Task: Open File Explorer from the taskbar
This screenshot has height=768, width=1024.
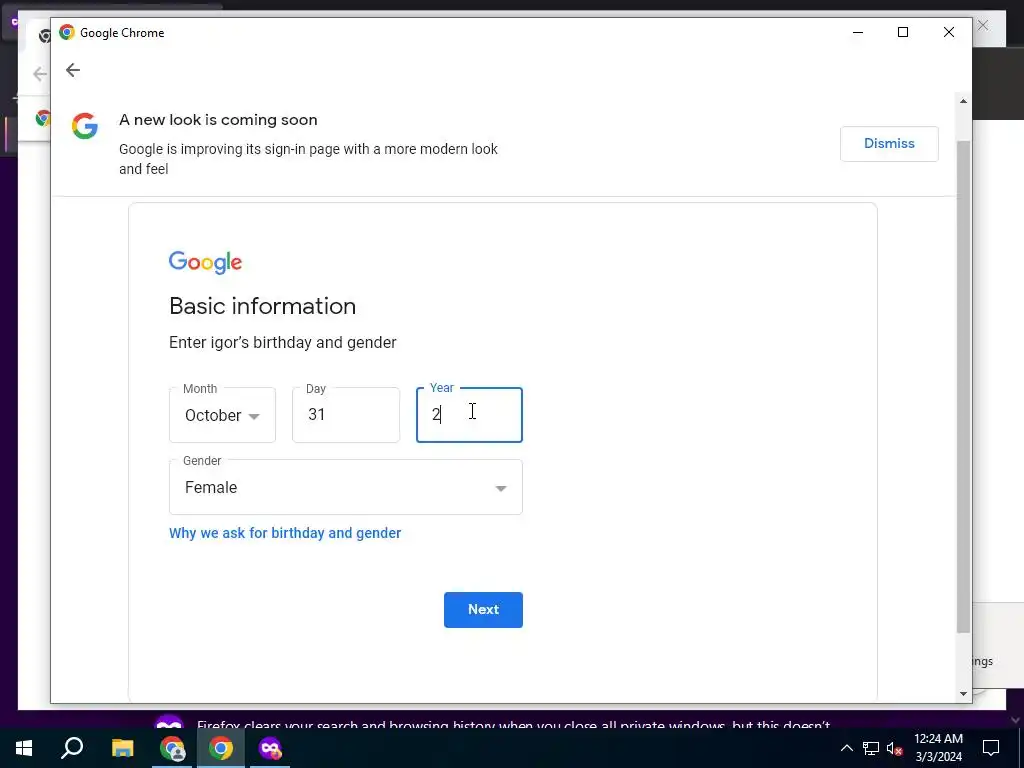Action: [122, 748]
